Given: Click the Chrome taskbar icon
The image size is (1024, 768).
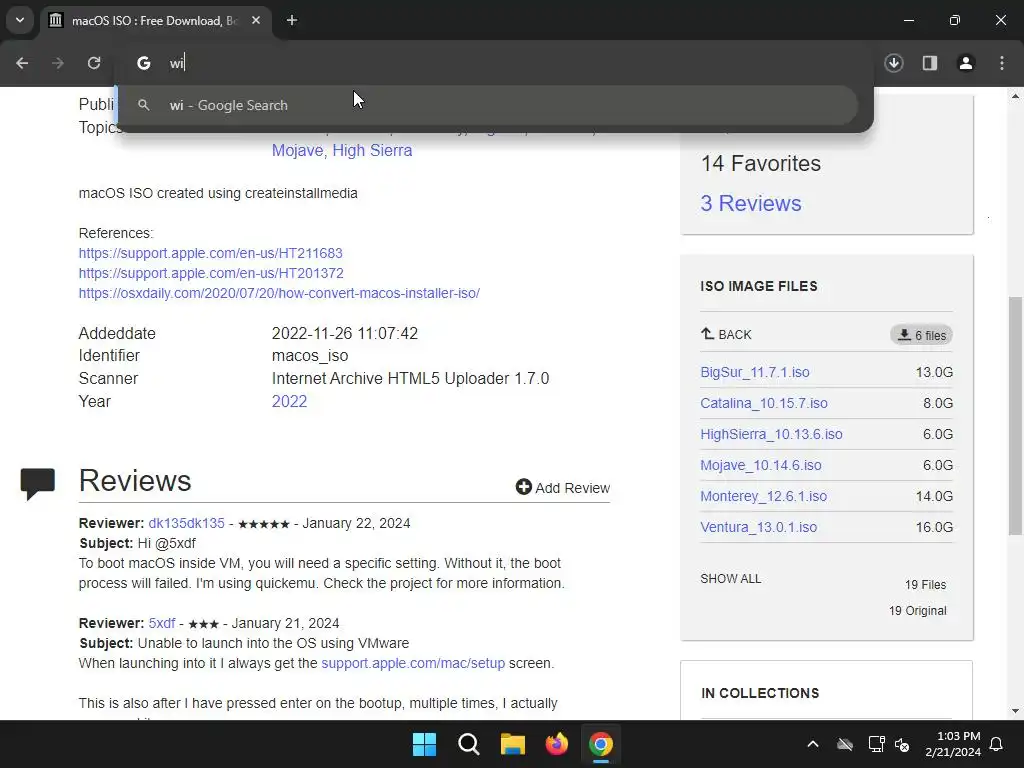Looking at the screenshot, I should tap(601, 744).
